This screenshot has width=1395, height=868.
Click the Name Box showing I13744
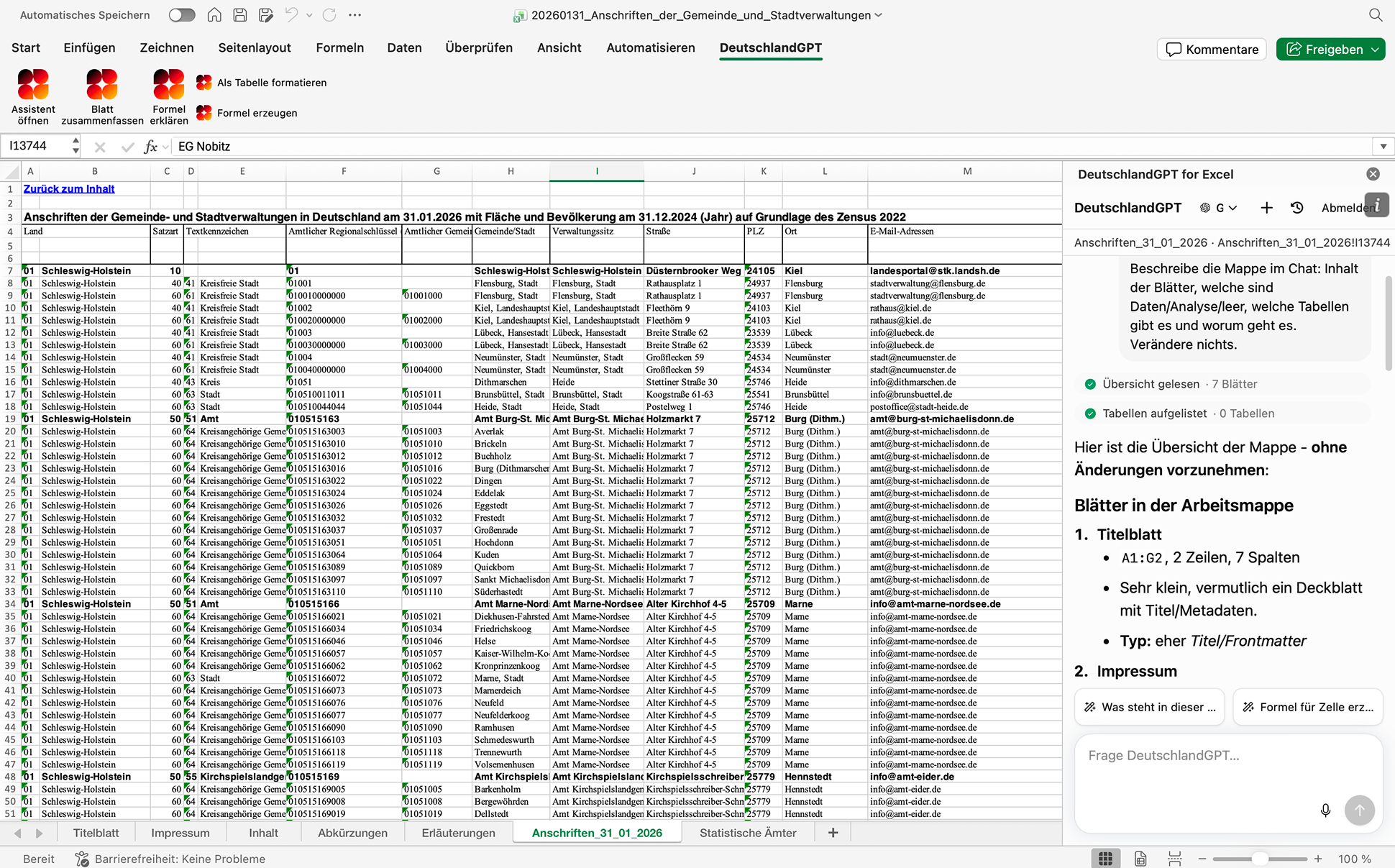point(37,147)
